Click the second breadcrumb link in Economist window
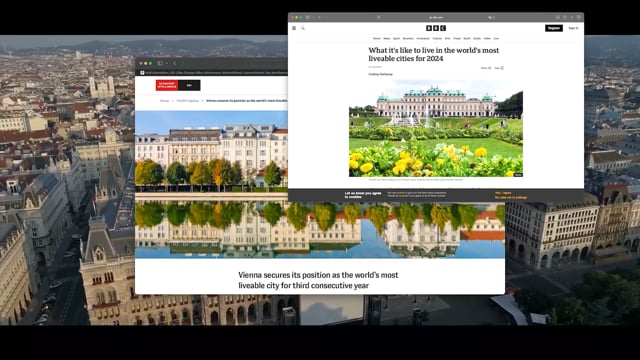The width and height of the screenshot is (640, 360). pyautogui.click(x=187, y=100)
